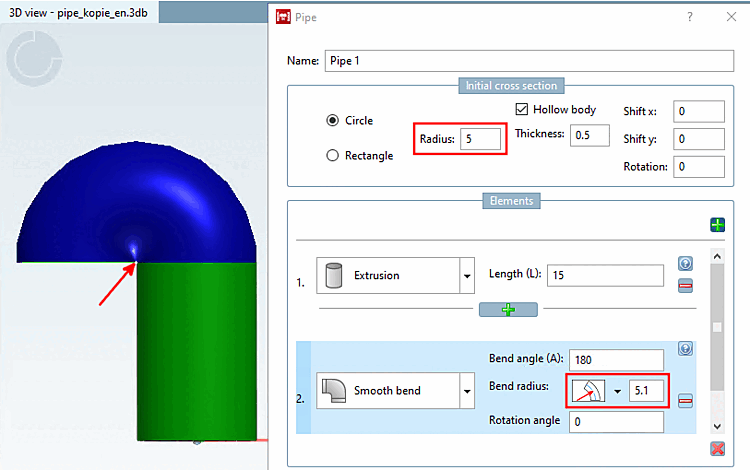Click the Rotation angle input field
The height and width of the screenshot is (470, 750).
pyautogui.click(x=616, y=422)
